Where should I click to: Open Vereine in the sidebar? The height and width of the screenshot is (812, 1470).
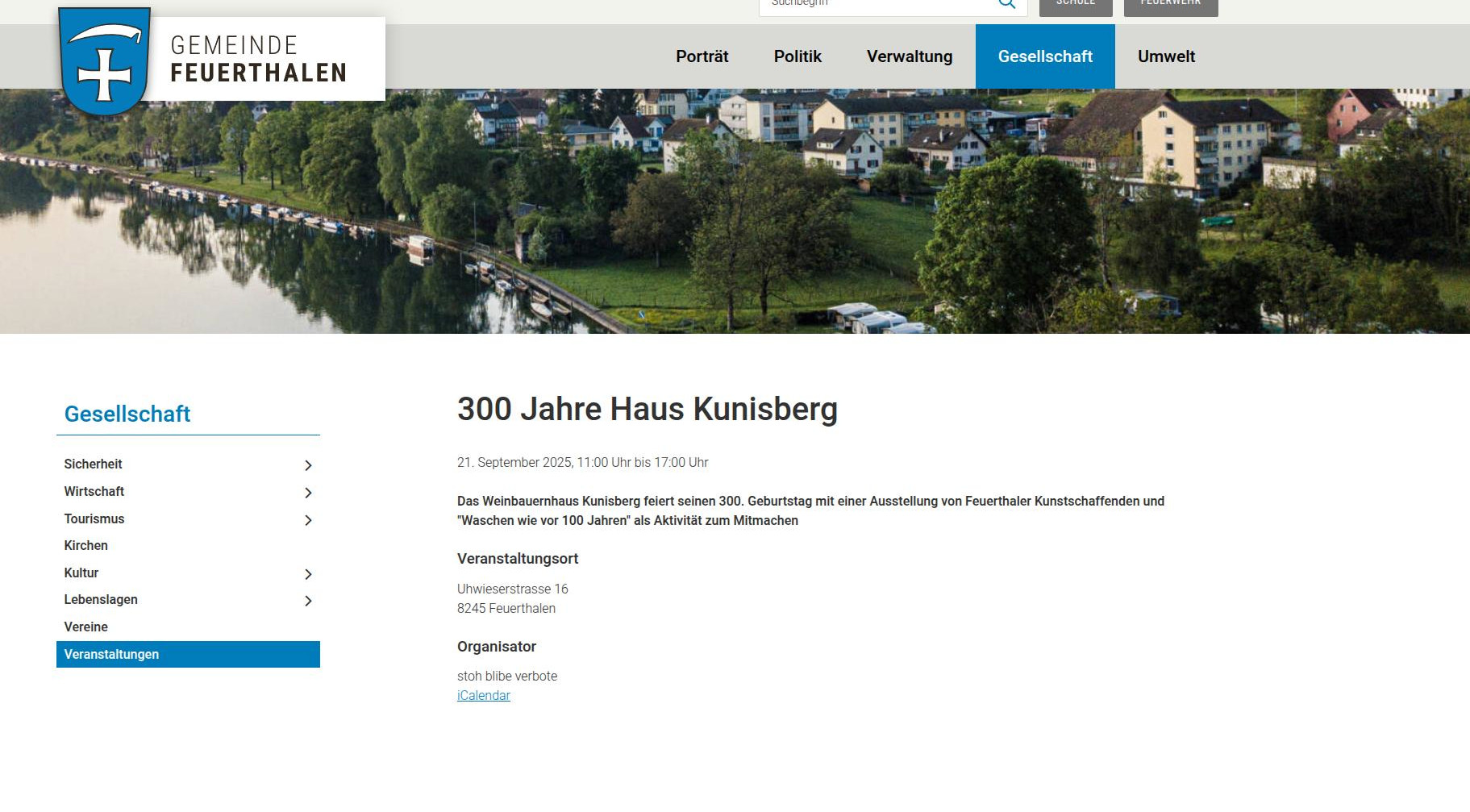click(x=86, y=627)
